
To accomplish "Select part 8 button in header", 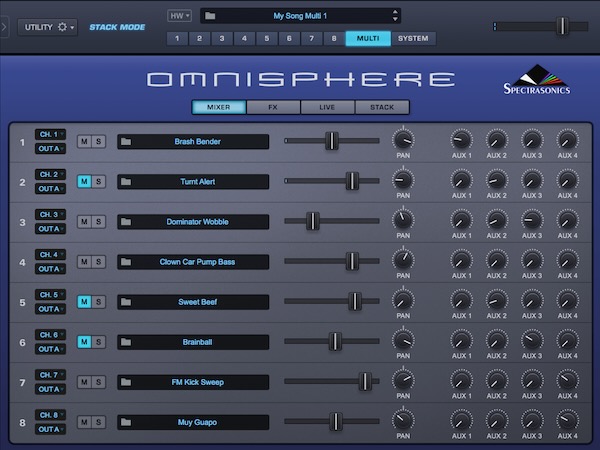I will 334,39.
